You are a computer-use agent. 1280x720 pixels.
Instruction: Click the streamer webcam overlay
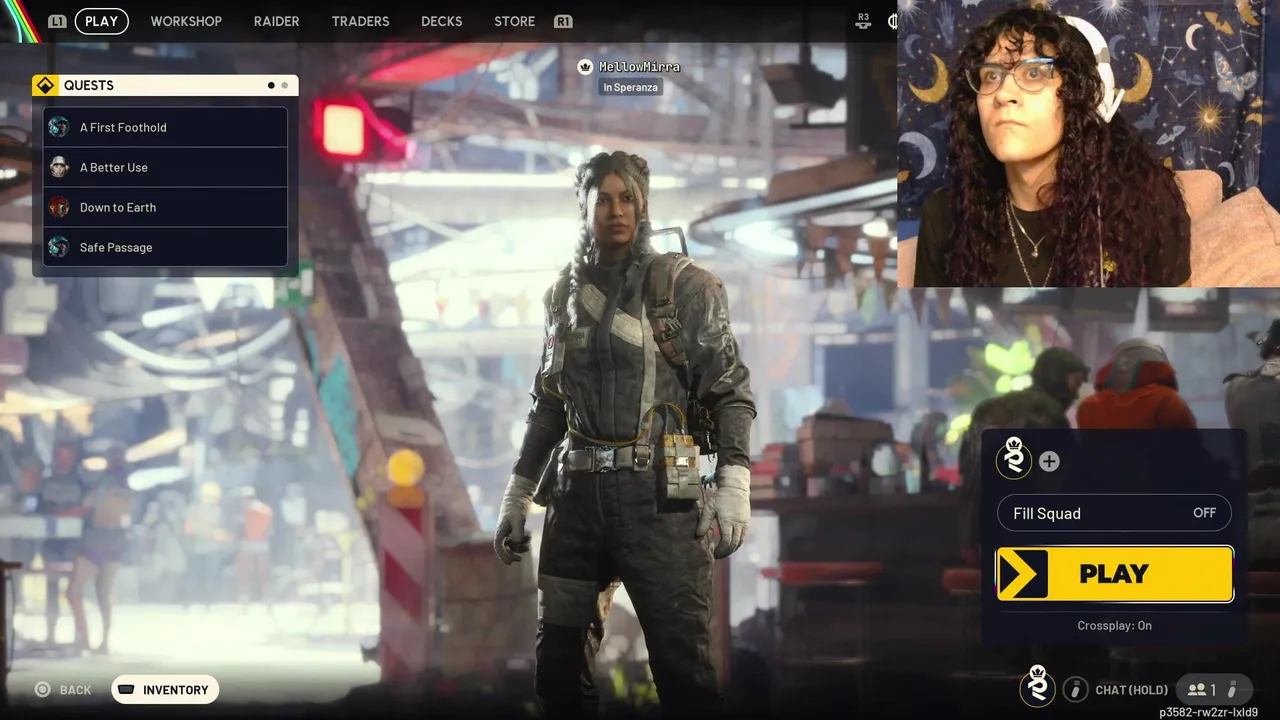pyautogui.click(x=1088, y=143)
